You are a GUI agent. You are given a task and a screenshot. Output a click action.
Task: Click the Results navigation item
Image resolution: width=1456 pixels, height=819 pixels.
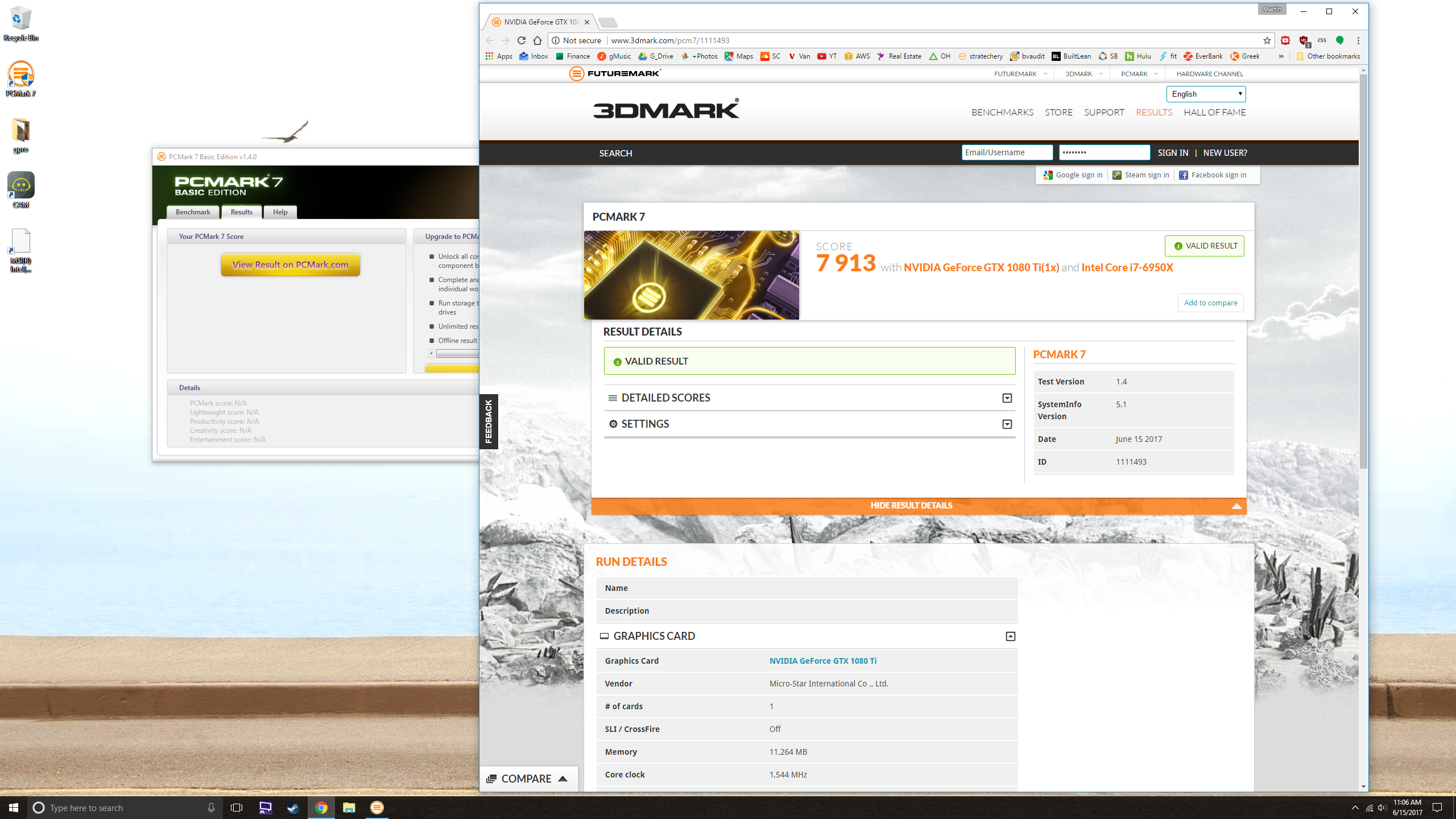click(1154, 113)
